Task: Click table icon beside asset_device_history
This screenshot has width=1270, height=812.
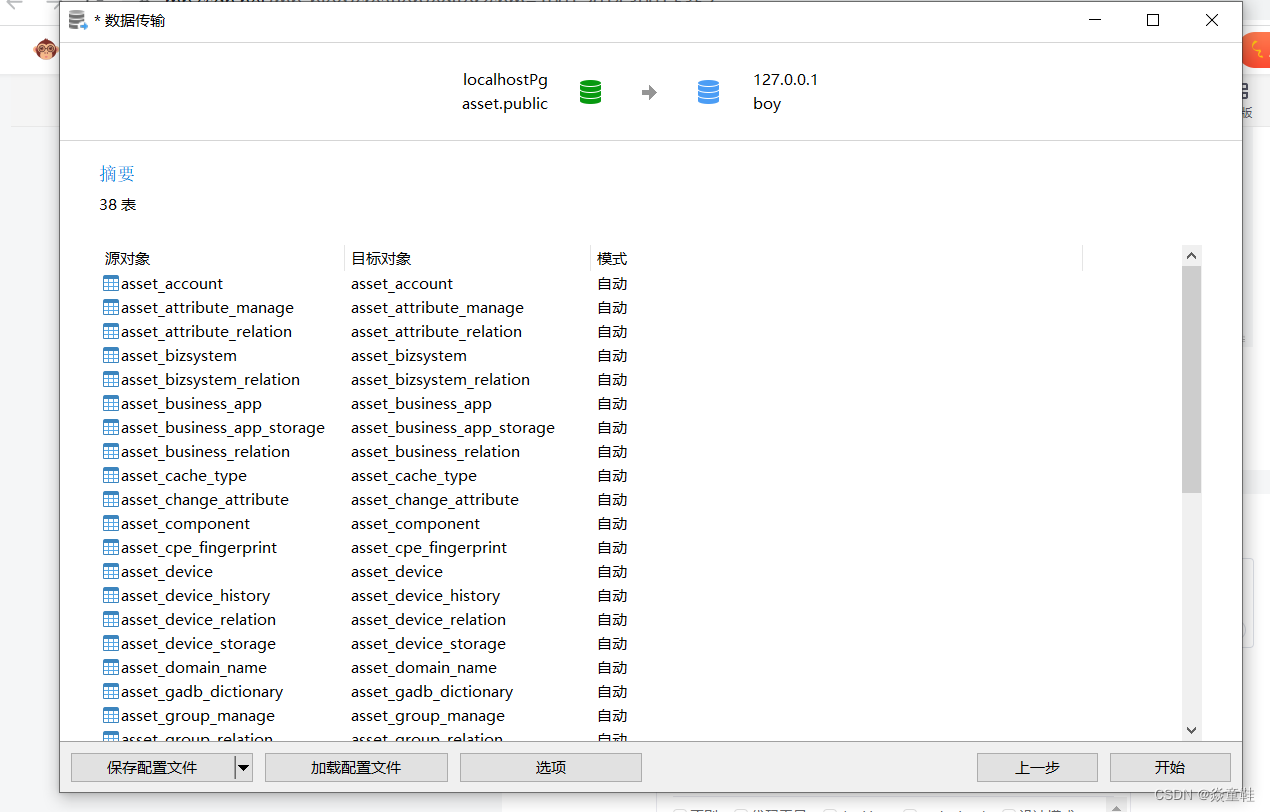Action: 111,596
